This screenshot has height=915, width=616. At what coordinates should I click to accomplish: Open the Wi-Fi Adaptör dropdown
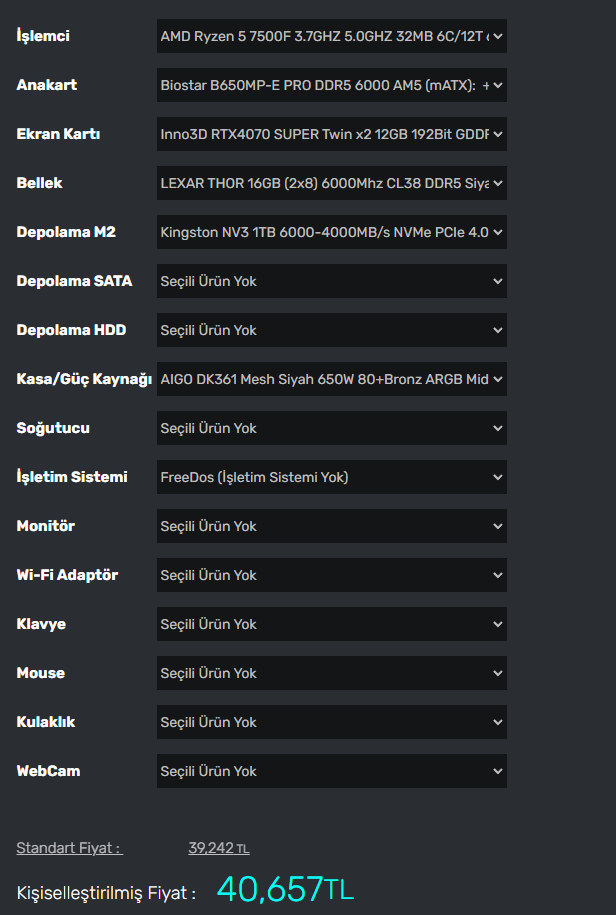coord(331,576)
